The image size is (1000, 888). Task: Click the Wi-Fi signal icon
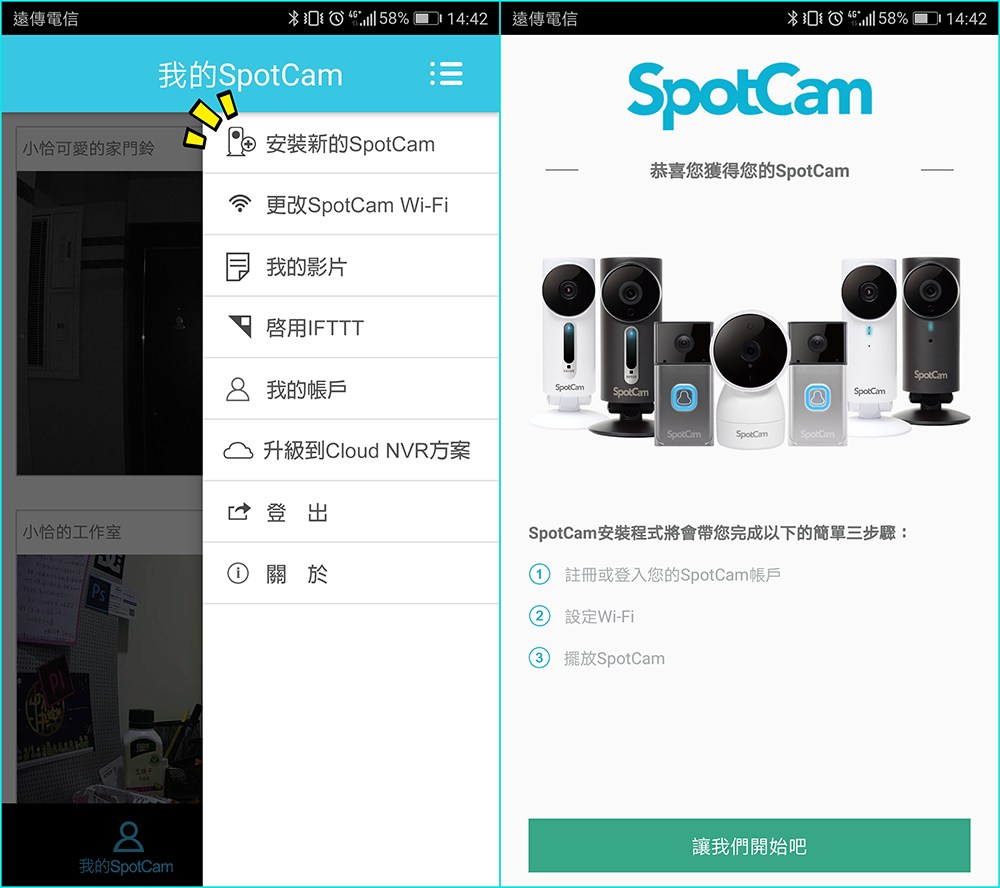tap(240, 204)
